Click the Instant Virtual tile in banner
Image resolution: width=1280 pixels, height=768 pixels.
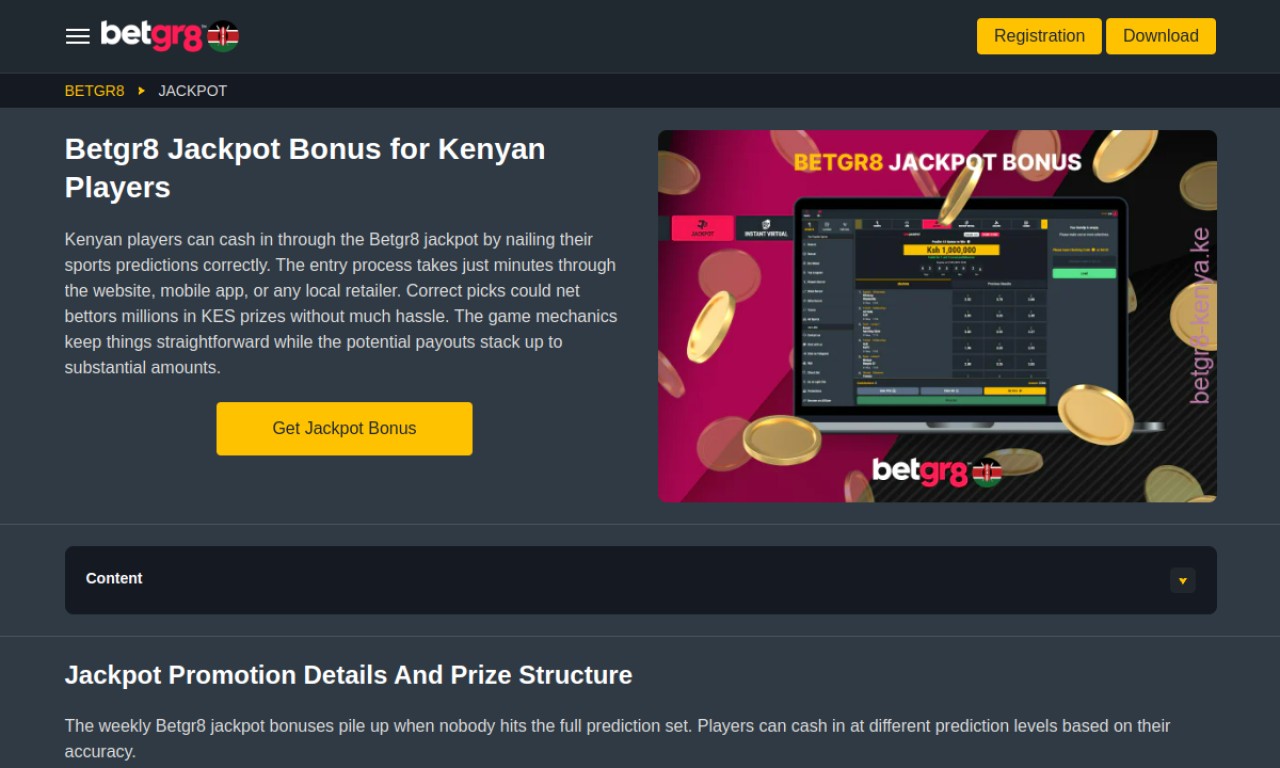(766, 228)
